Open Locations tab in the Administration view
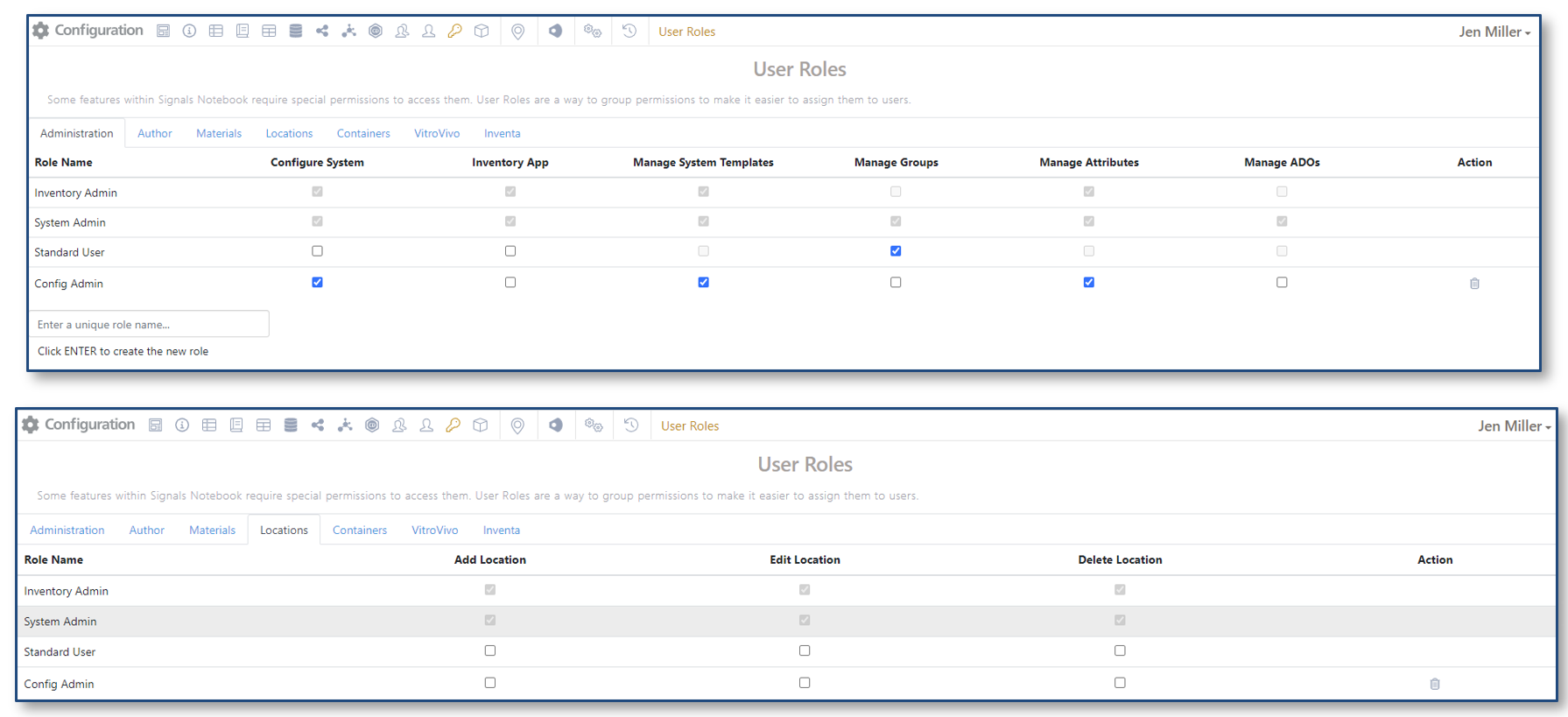Viewport: 1568px width, 717px height. pyautogui.click(x=289, y=134)
